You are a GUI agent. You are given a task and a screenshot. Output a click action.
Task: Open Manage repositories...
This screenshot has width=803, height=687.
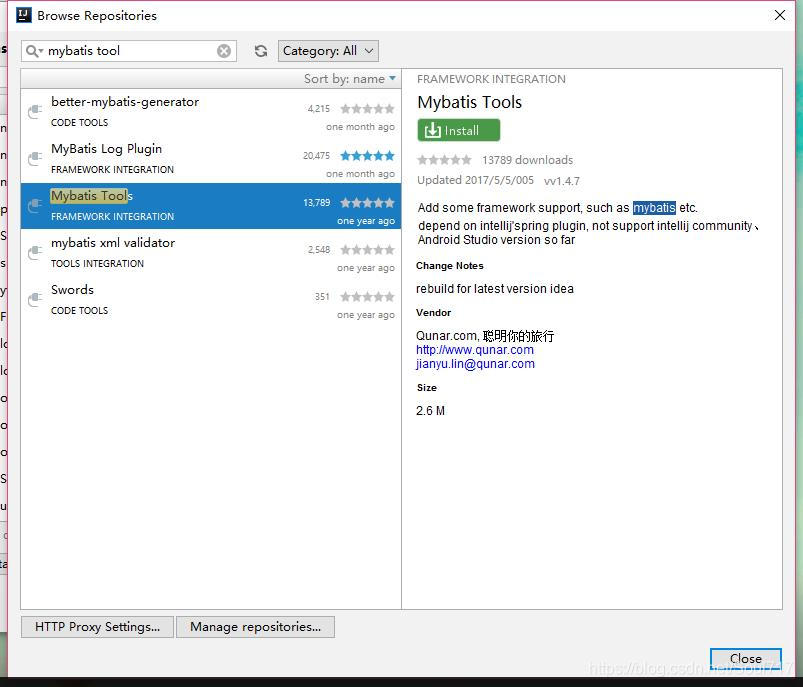pyautogui.click(x=256, y=627)
